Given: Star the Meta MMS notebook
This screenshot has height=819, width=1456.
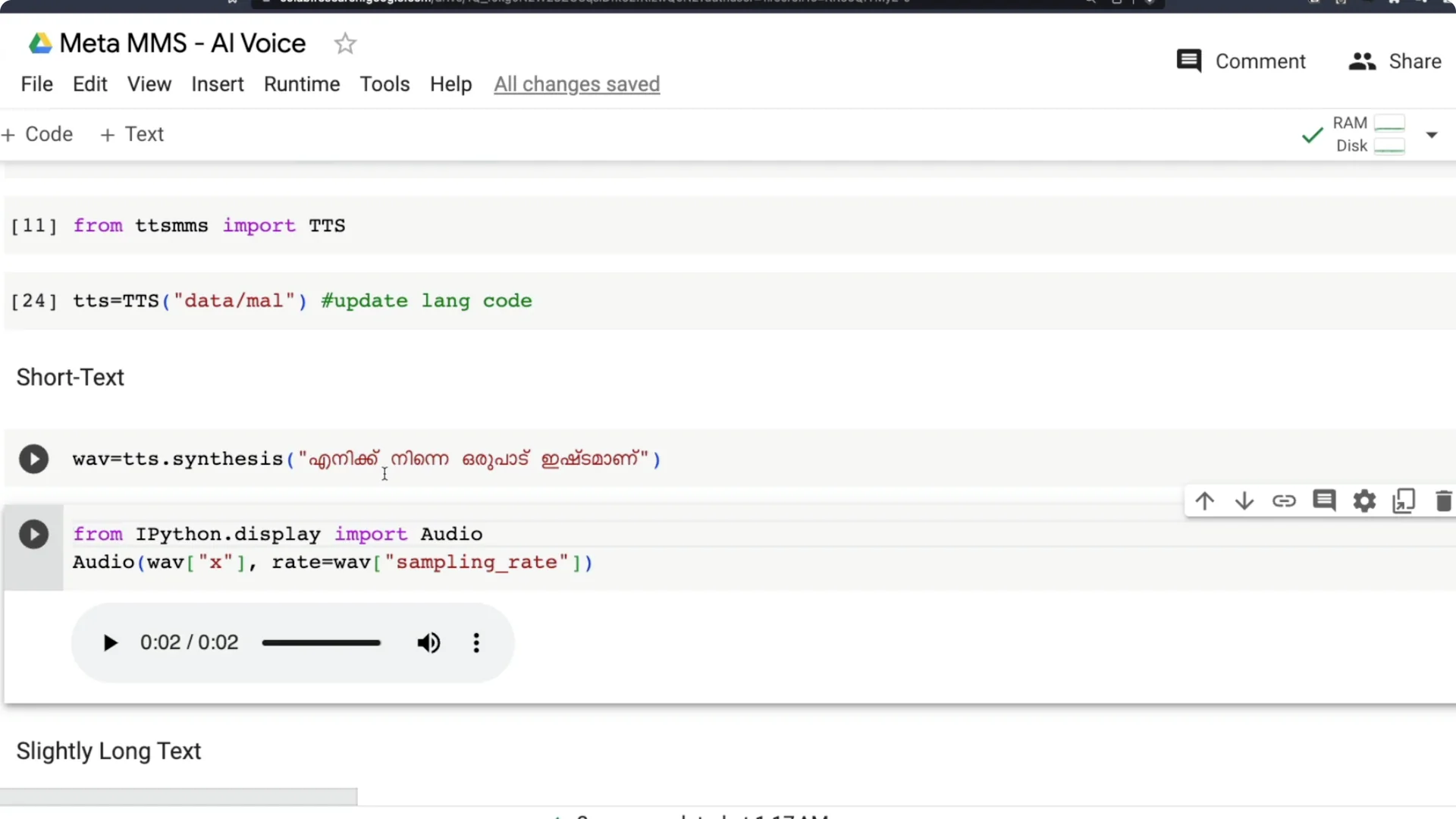Looking at the screenshot, I should (x=345, y=43).
